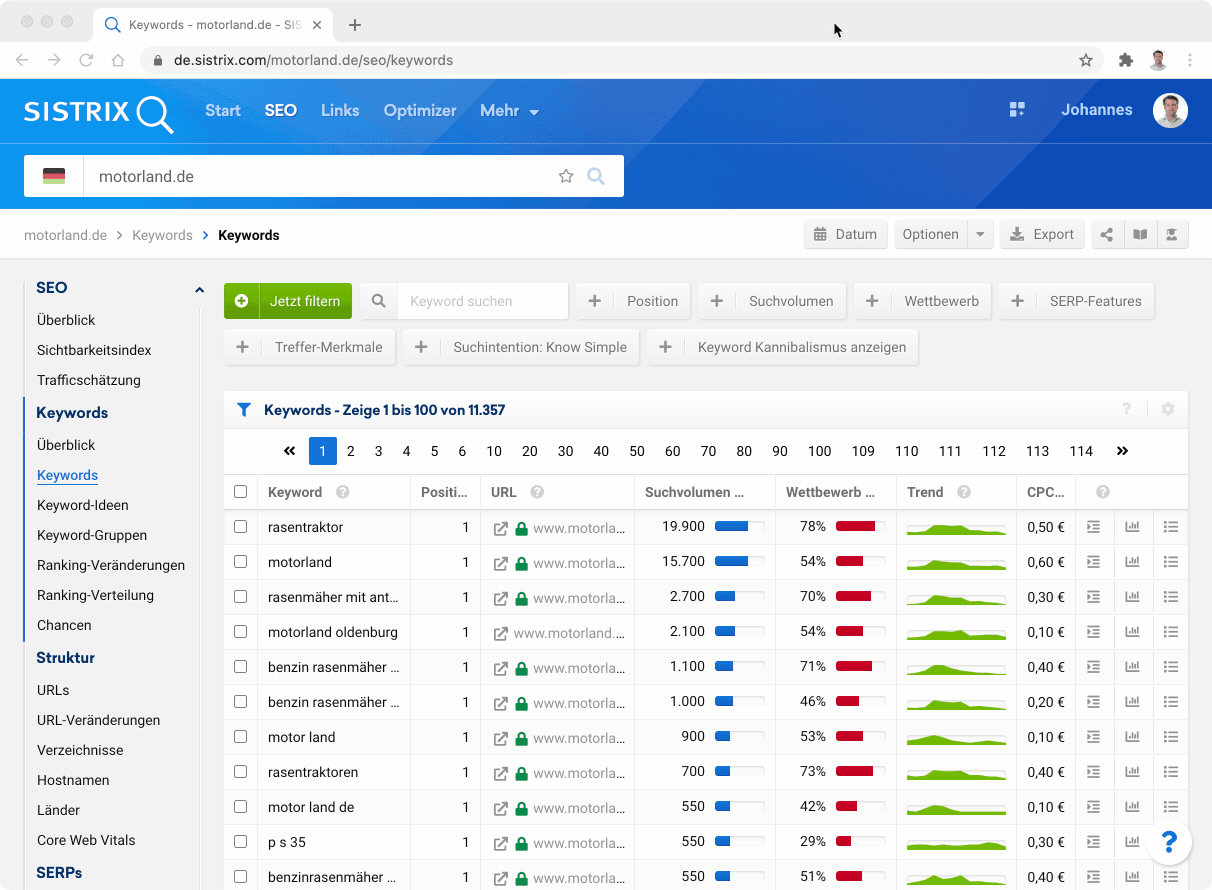Click the blue magnifier search icon
Screen dimensions: 1212x890
point(596,176)
